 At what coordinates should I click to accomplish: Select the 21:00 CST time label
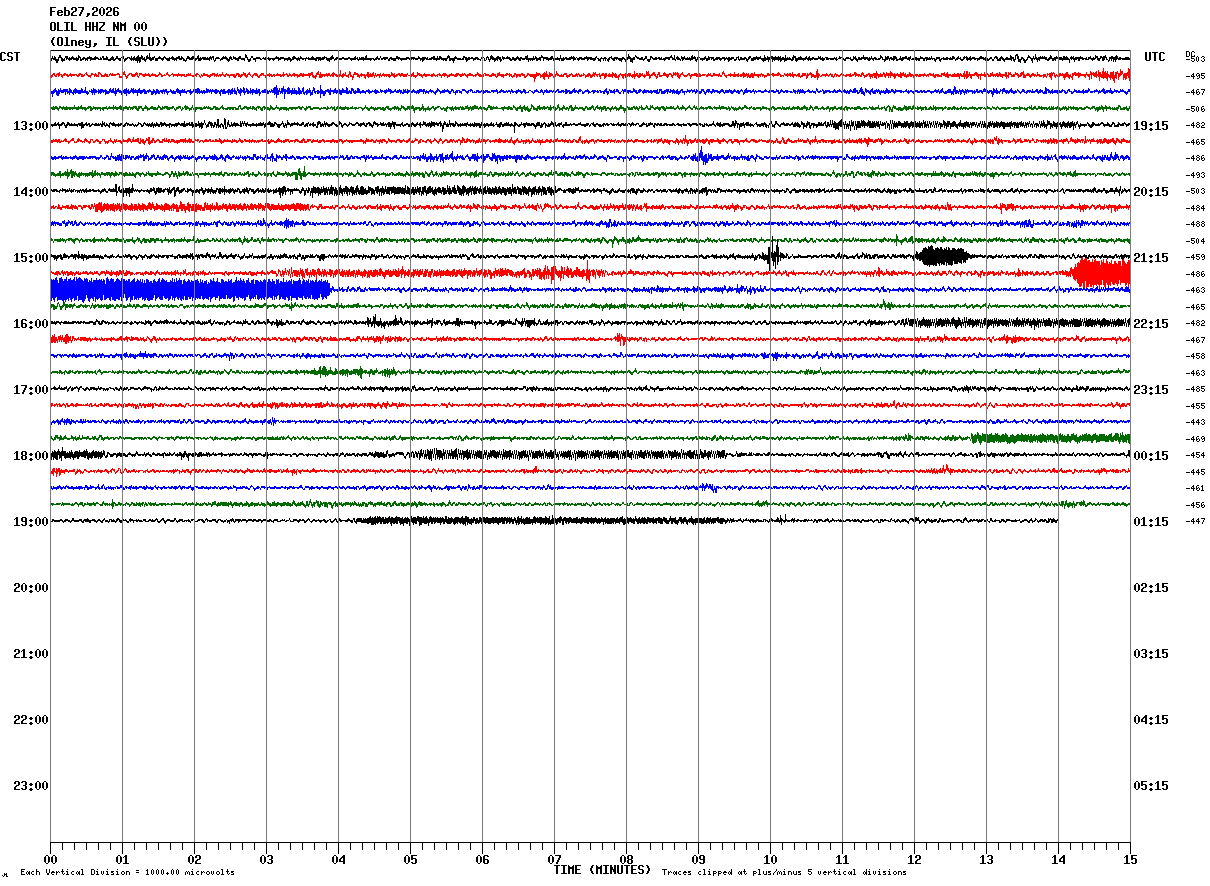click(x=31, y=654)
